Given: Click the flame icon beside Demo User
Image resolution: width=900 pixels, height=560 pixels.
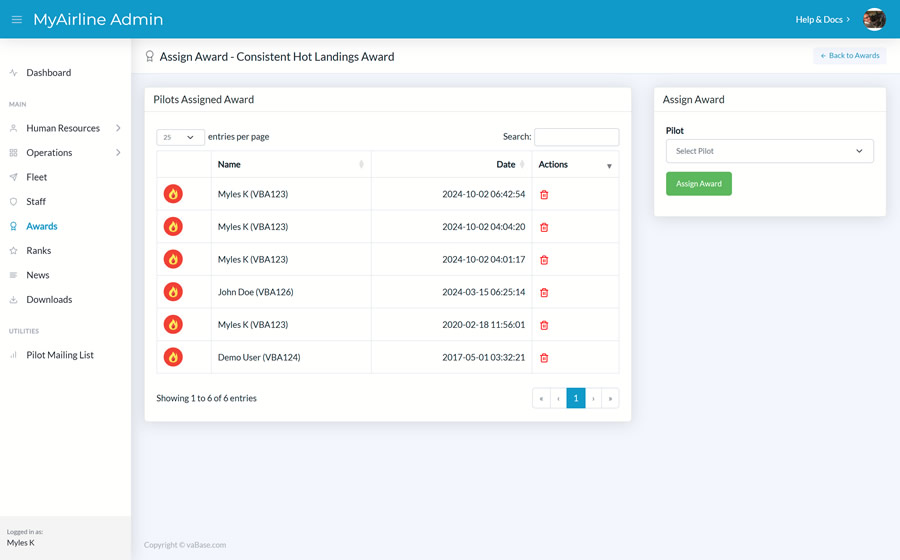Looking at the screenshot, I should click(173, 357).
